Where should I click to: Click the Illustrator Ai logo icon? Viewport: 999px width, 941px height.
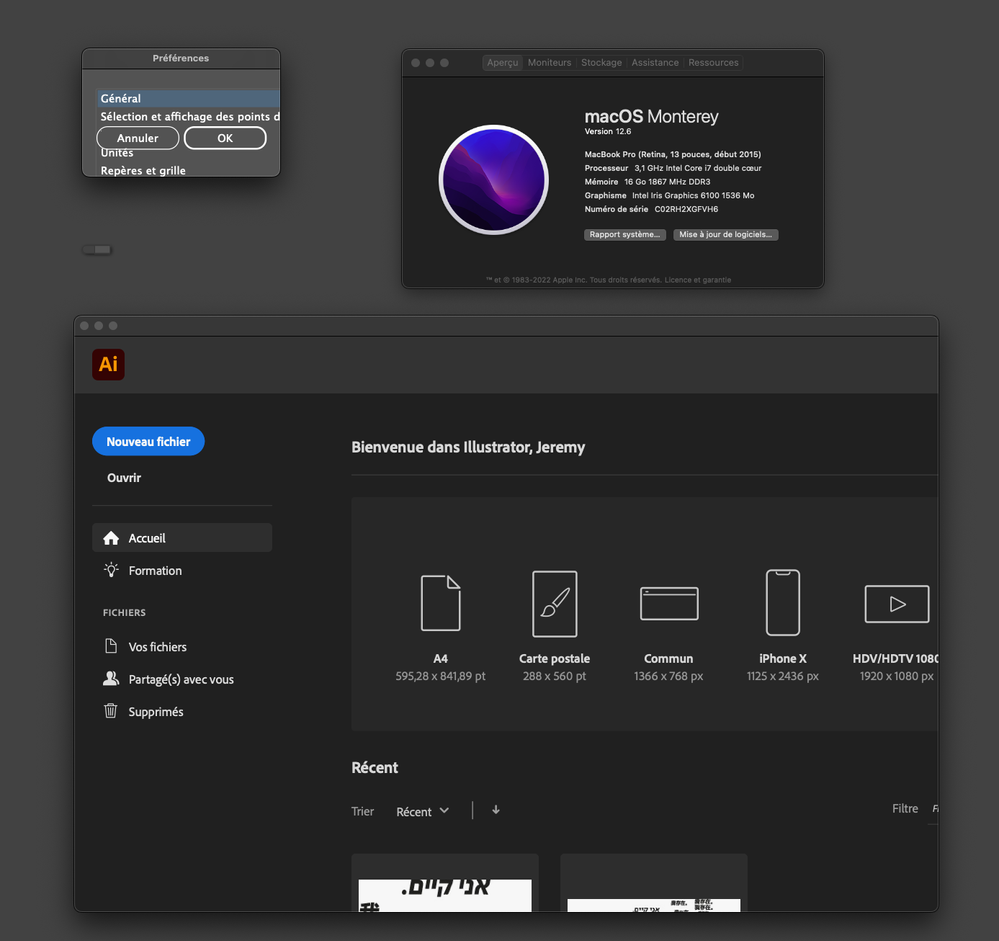108,364
